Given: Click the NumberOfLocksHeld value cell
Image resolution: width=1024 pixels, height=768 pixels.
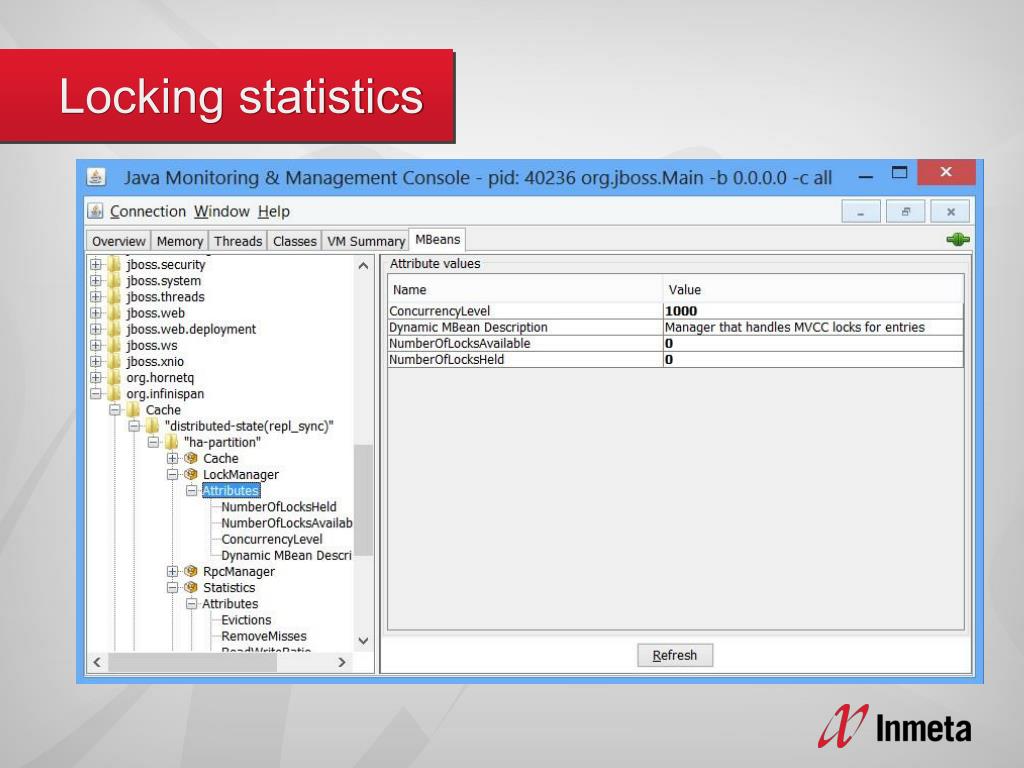Looking at the screenshot, I should (813, 360).
